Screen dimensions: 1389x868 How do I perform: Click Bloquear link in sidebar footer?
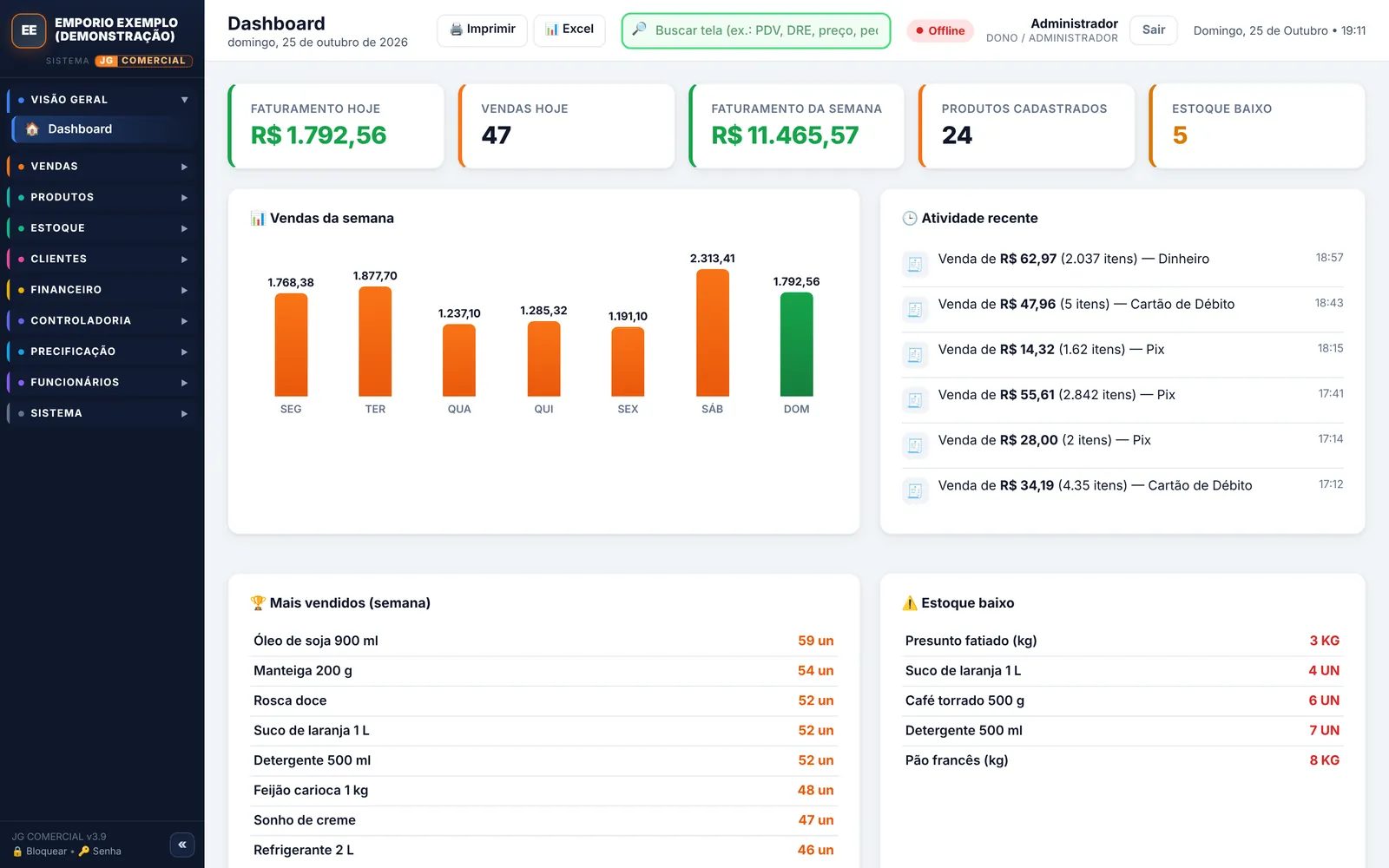(40, 852)
